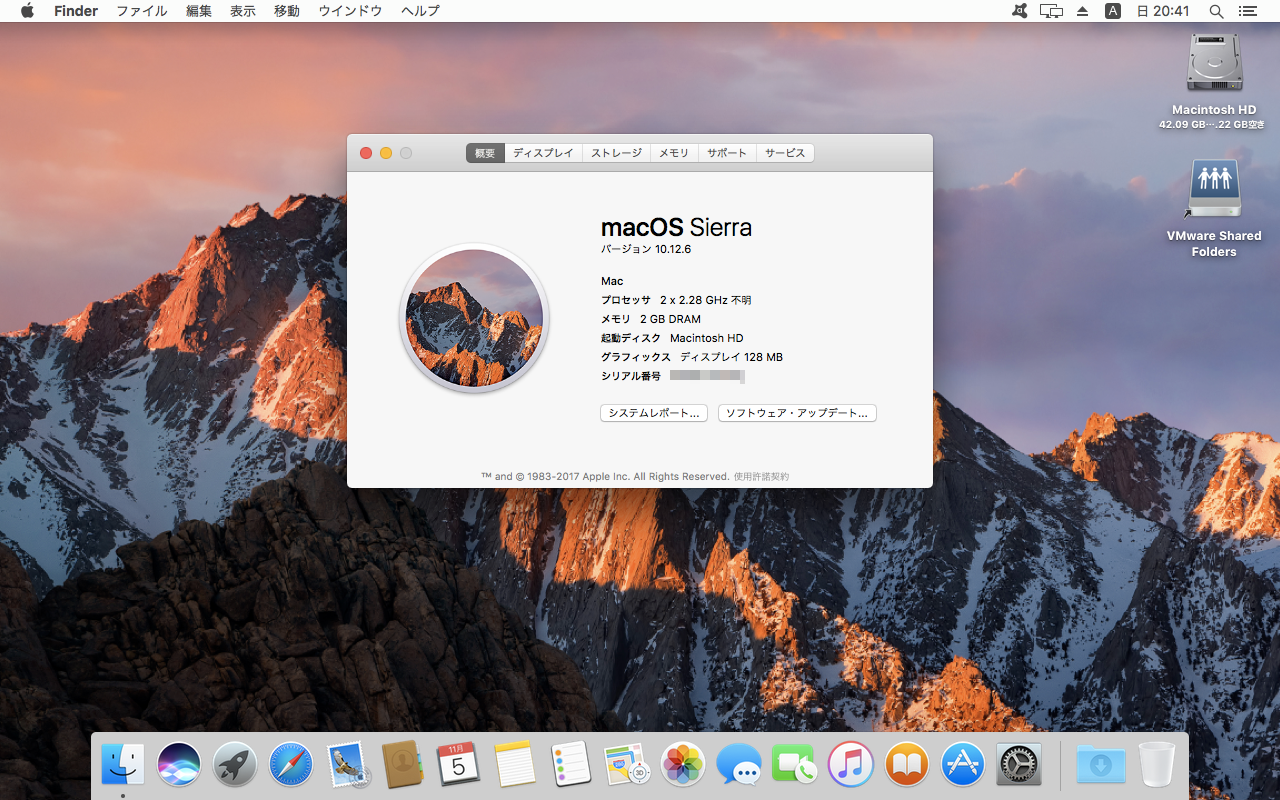Open Messages speech bubble icon
Screen dimensions: 1280x800
point(739,765)
